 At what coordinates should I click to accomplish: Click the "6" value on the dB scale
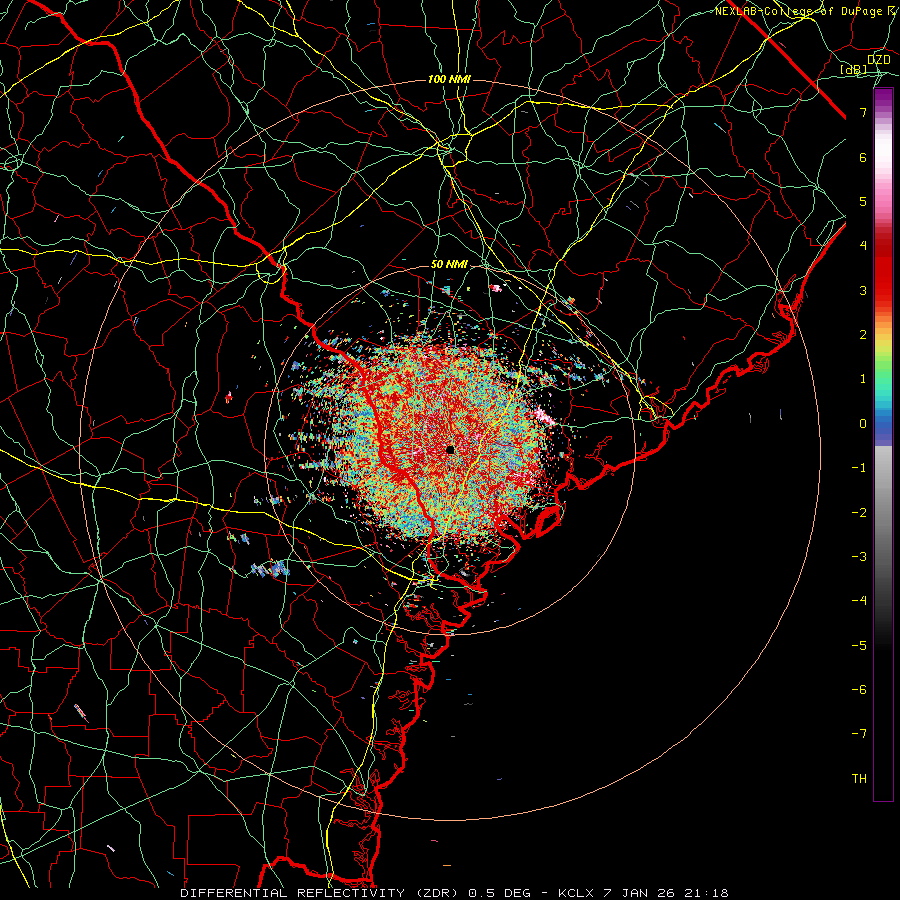(863, 157)
